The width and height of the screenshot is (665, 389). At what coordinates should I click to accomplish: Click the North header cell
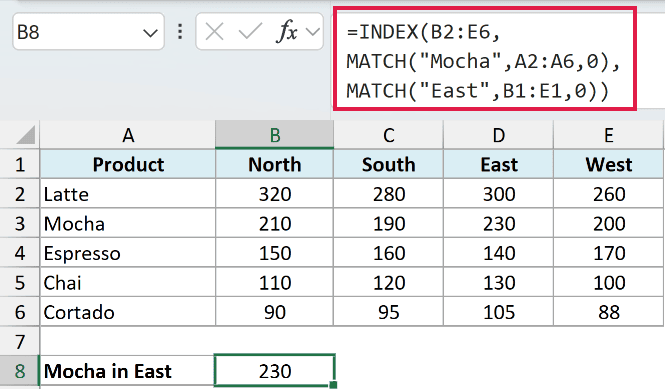point(274,164)
